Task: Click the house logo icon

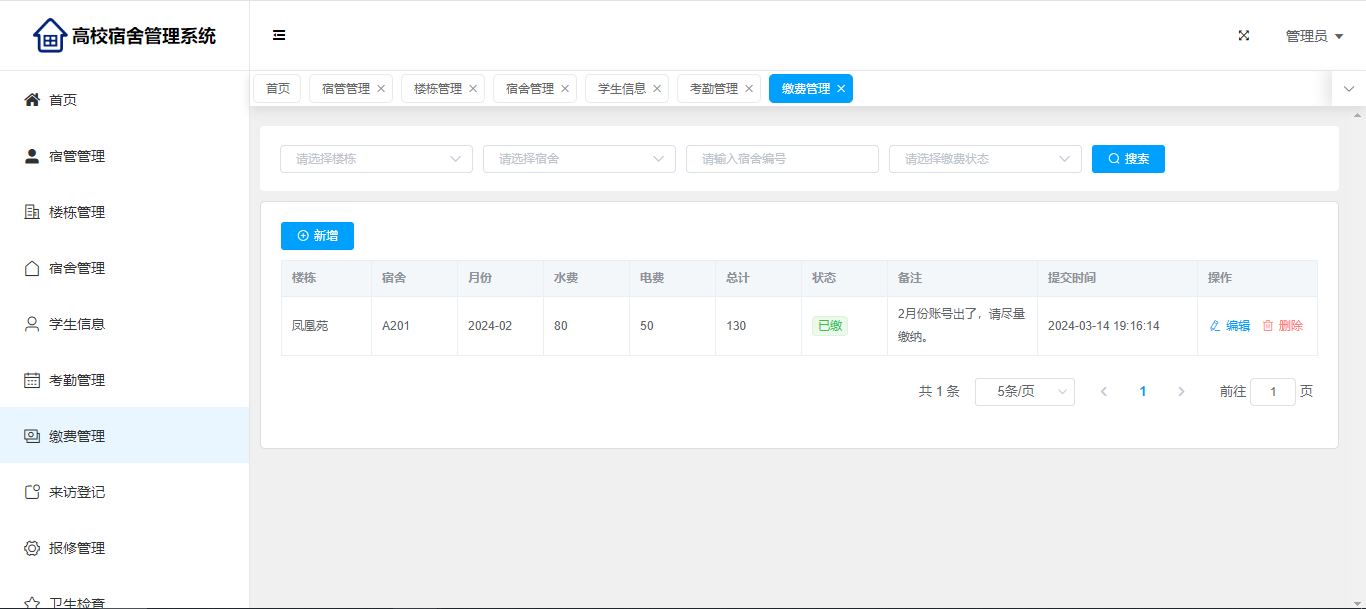Action: [x=49, y=36]
